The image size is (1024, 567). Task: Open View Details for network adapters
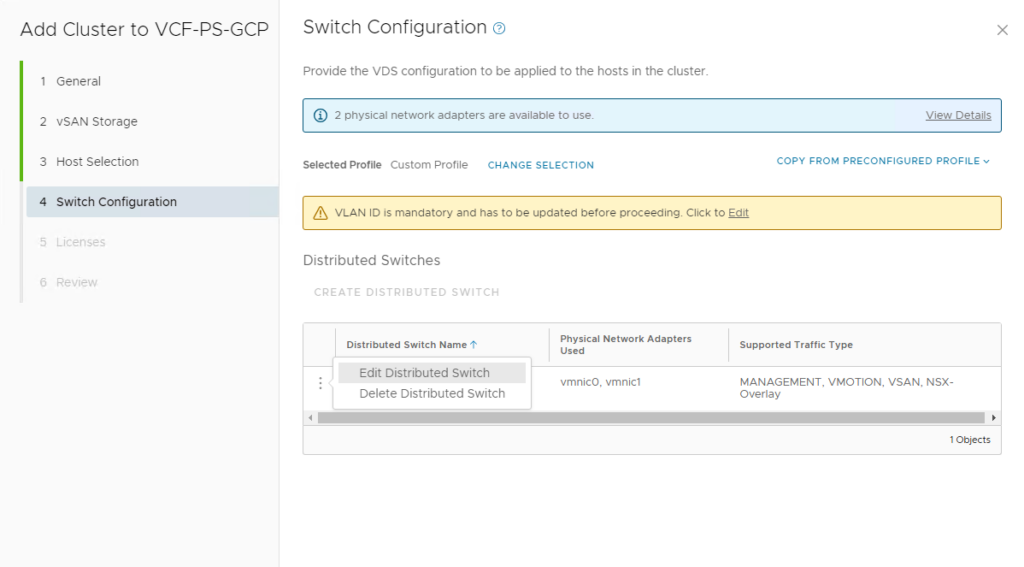coord(958,115)
